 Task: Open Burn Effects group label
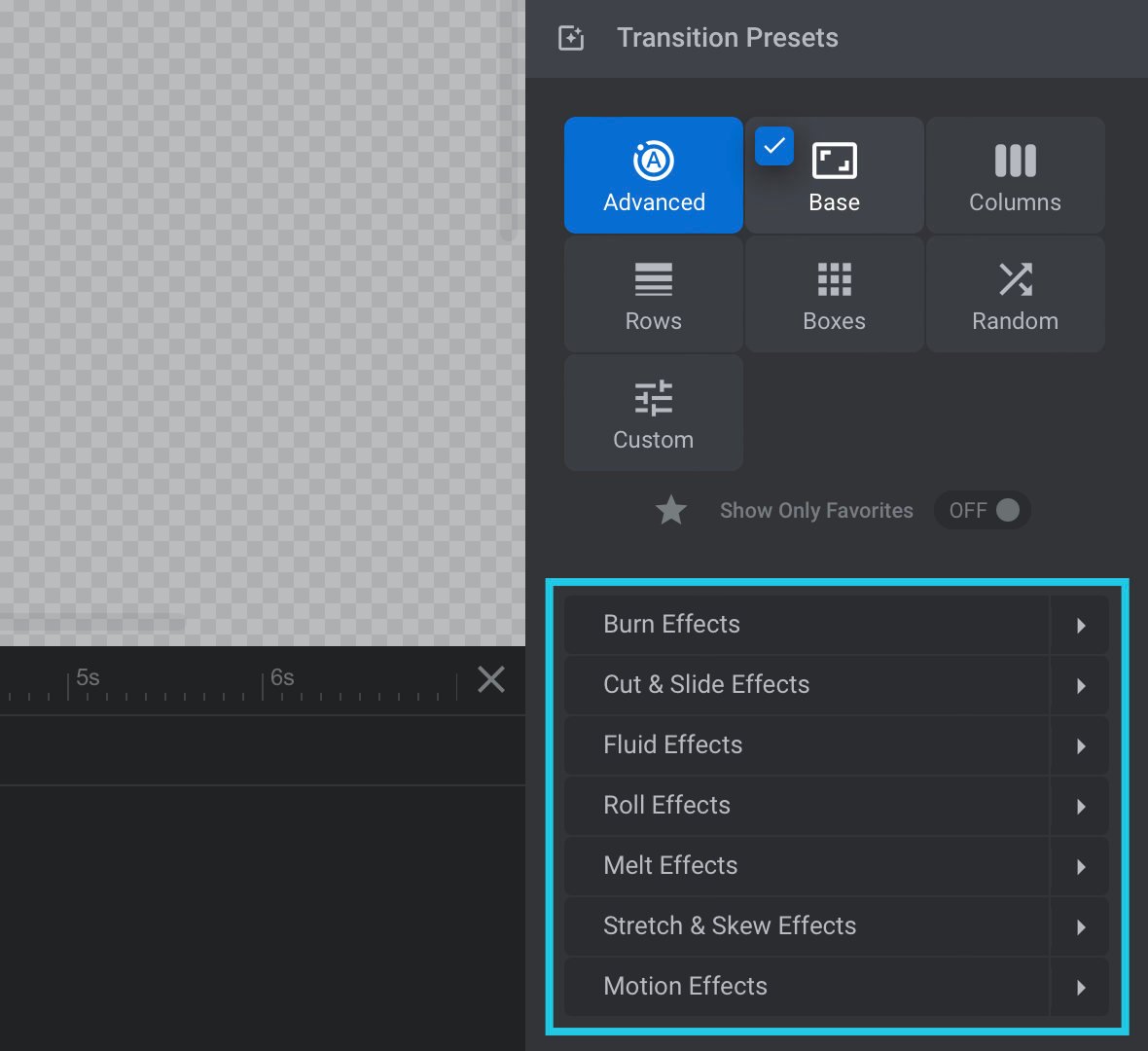(x=671, y=624)
